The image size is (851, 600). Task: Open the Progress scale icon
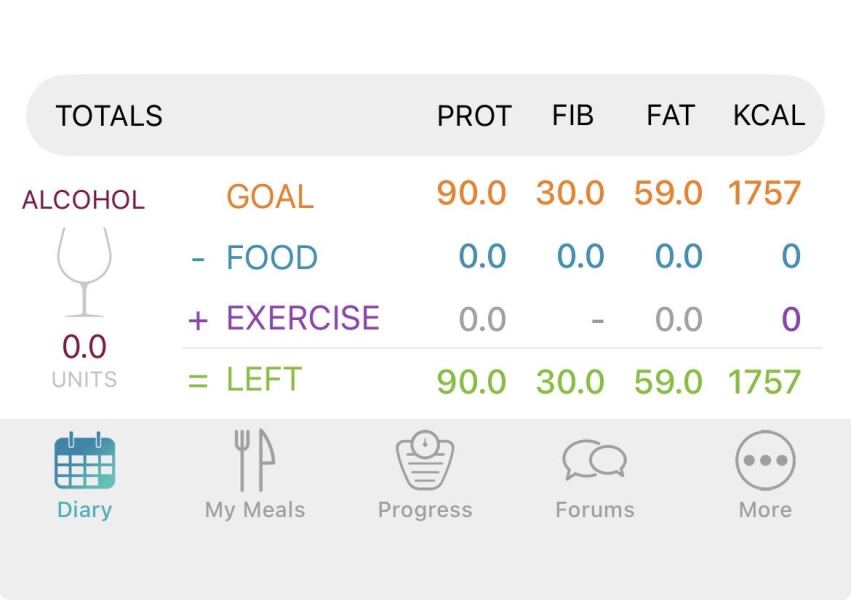[x=424, y=459]
